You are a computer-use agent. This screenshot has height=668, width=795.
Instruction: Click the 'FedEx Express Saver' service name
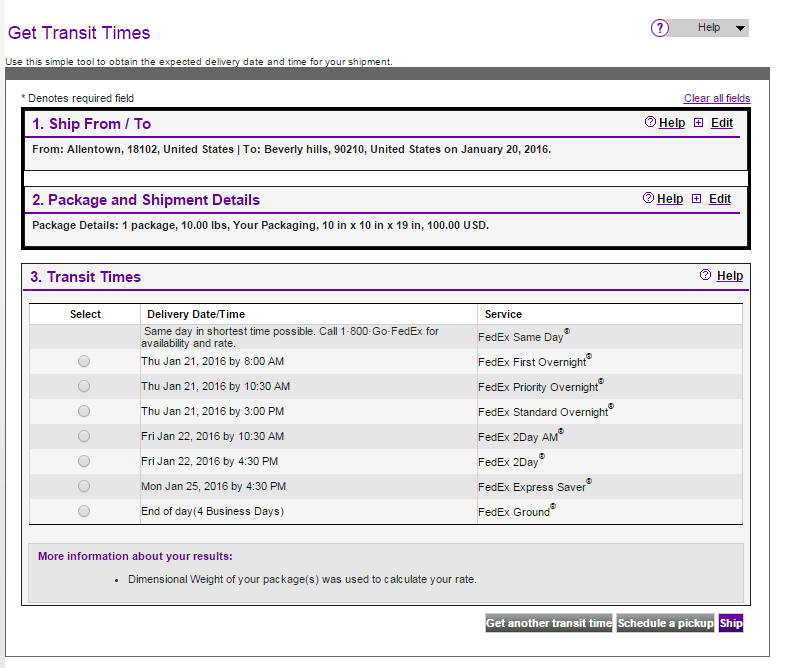[535, 487]
